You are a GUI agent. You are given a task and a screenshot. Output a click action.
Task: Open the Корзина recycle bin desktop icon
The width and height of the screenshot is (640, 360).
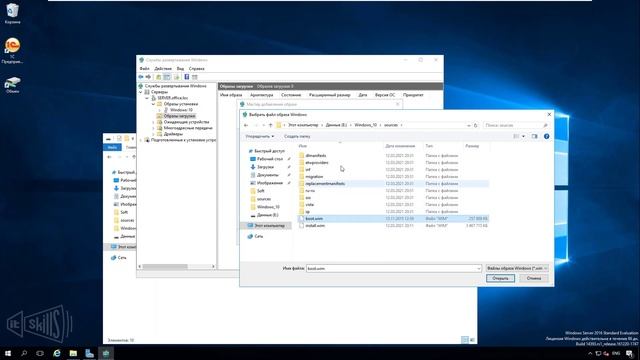tap(12, 13)
